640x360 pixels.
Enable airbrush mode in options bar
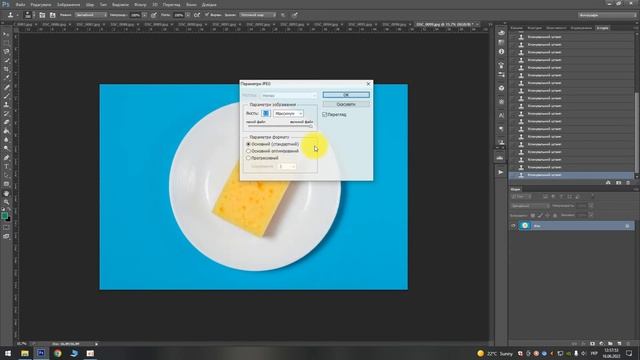tap(197, 15)
